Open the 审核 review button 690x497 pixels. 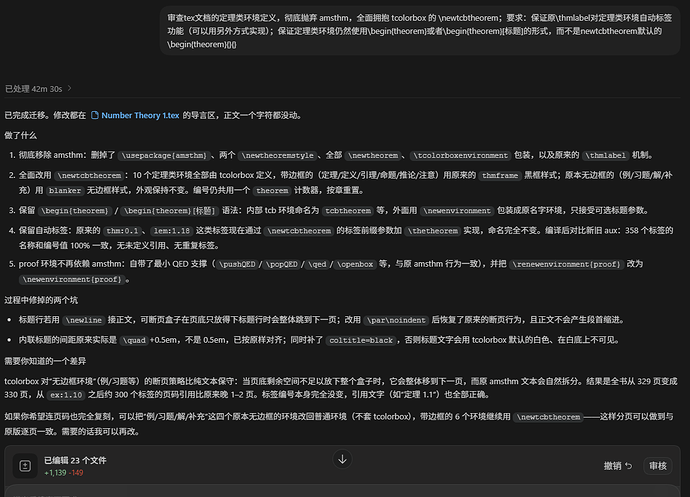(x=657, y=466)
